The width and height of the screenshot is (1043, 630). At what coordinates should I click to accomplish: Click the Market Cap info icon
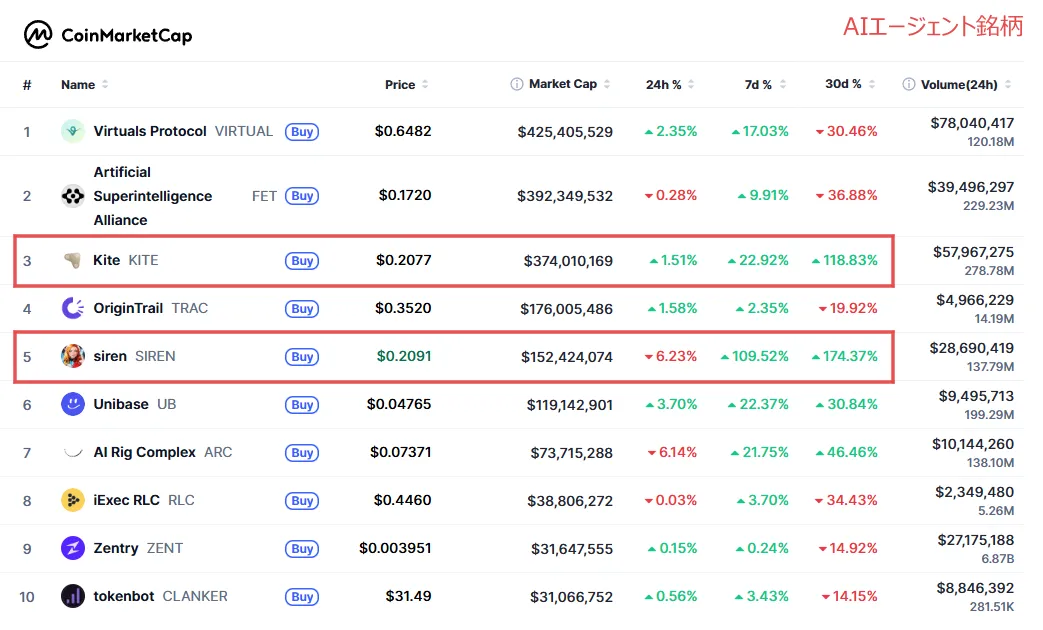[517, 84]
